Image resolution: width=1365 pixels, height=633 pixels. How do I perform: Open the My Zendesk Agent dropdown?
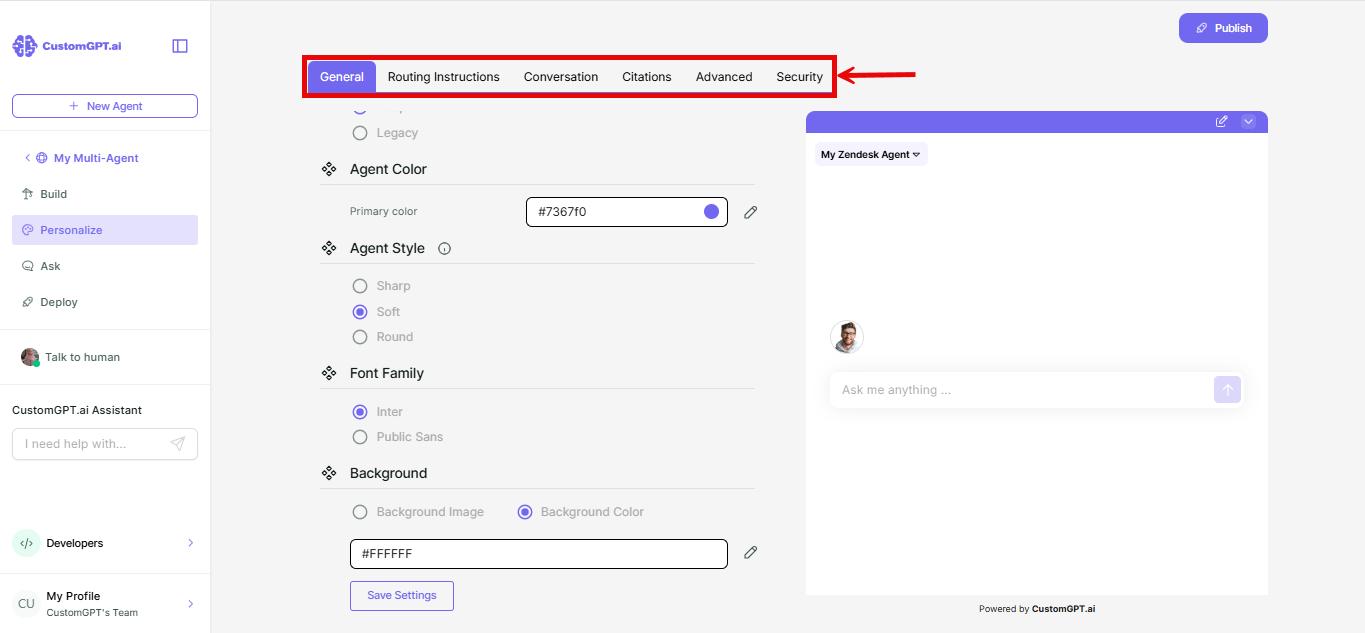[x=871, y=154]
